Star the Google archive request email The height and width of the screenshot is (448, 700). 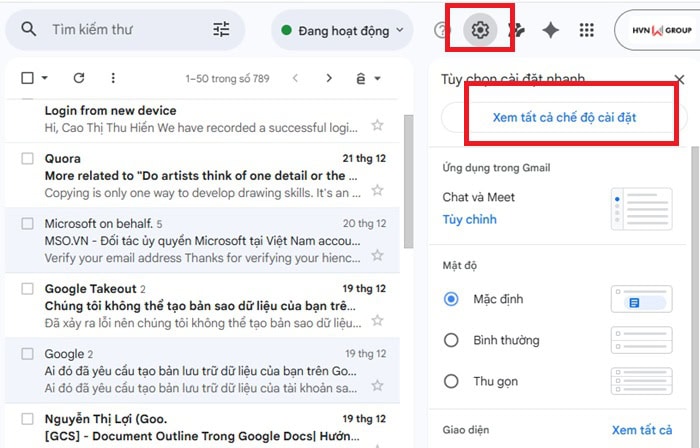click(378, 386)
